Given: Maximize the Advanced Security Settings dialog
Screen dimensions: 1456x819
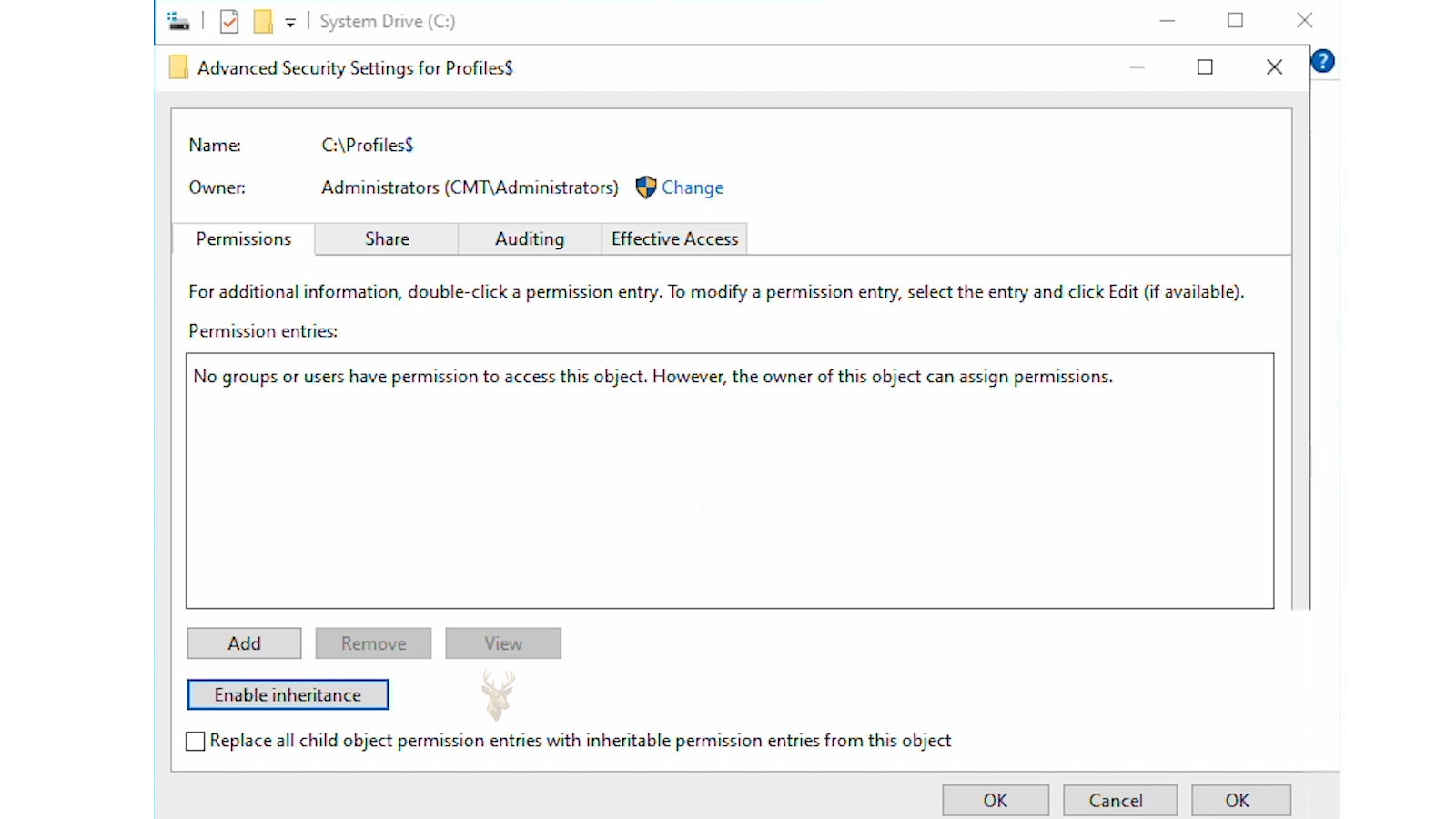Looking at the screenshot, I should coord(1205,67).
